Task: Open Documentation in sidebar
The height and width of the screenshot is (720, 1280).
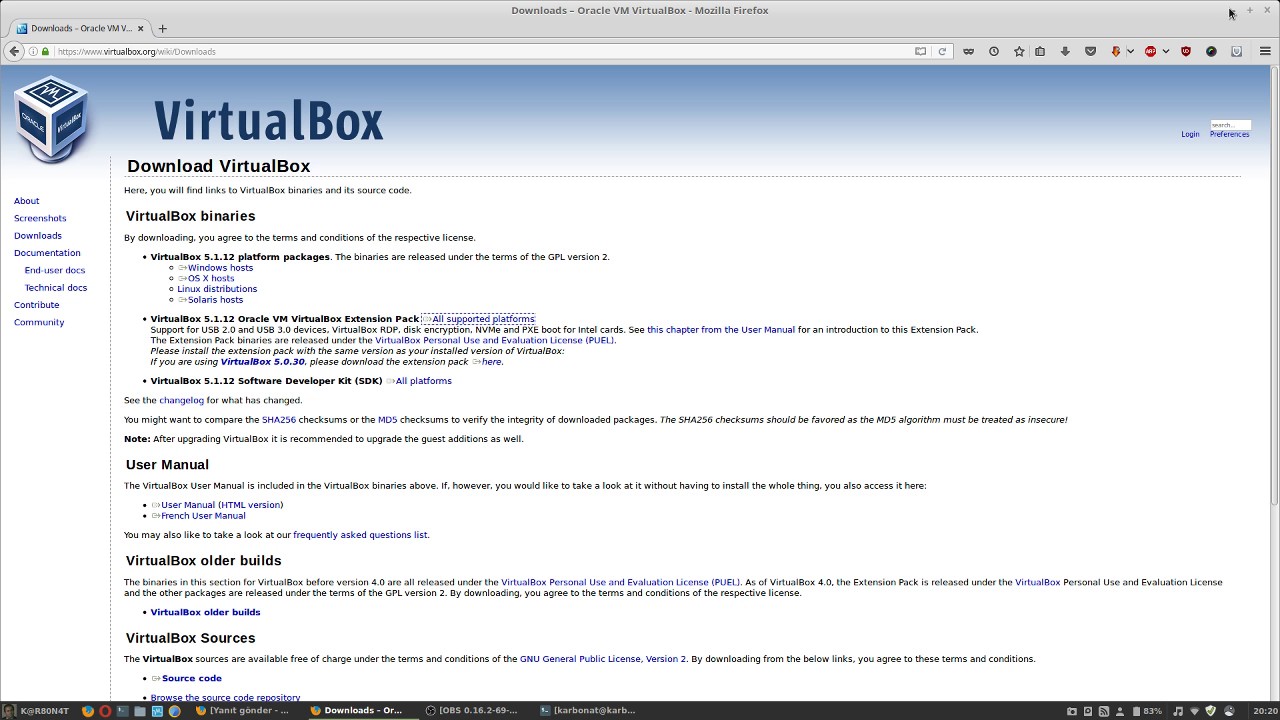Action: [x=47, y=253]
